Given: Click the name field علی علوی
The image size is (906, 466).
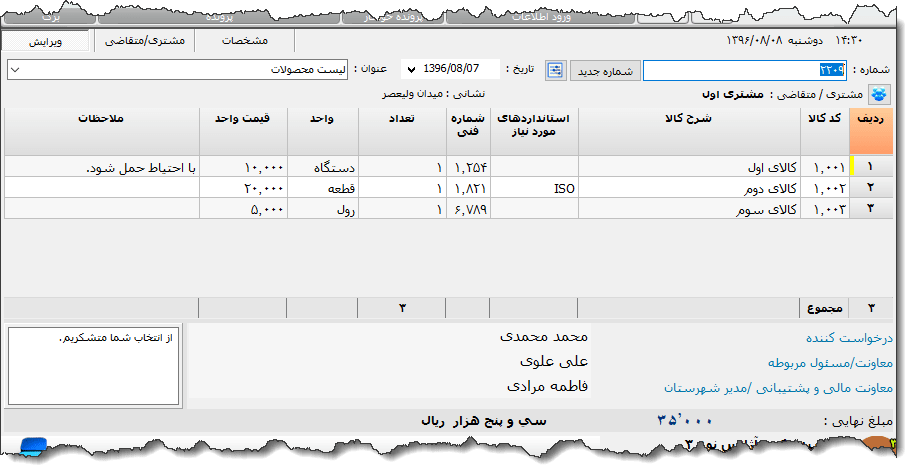Looking at the screenshot, I should (554, 361).
